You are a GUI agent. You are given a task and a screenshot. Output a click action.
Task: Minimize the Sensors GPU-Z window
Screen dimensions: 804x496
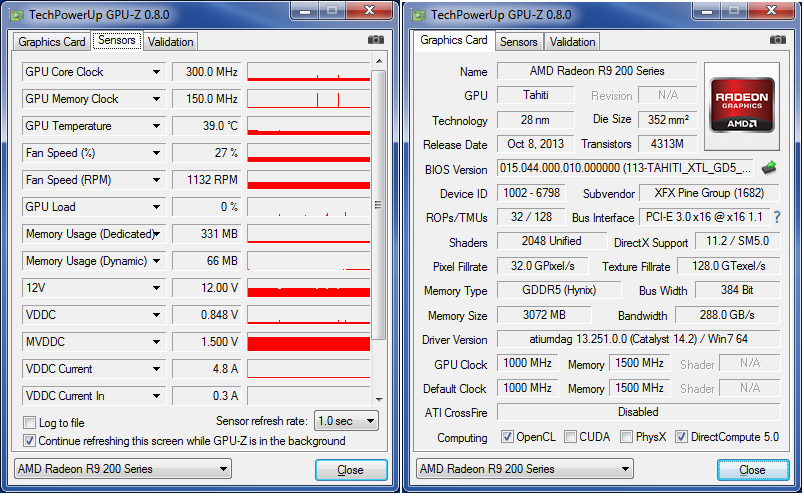point(305,11)
